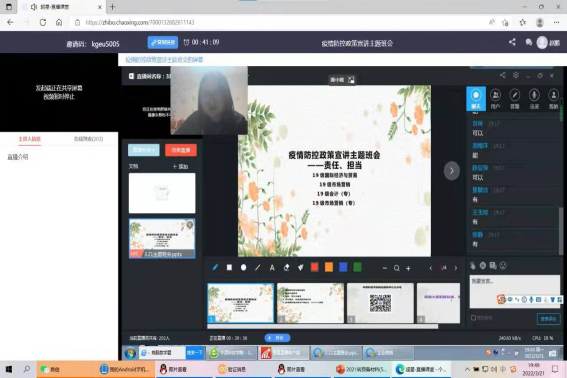Switch to 在线列表 tab
567x378 pixels.
point(88,139)
